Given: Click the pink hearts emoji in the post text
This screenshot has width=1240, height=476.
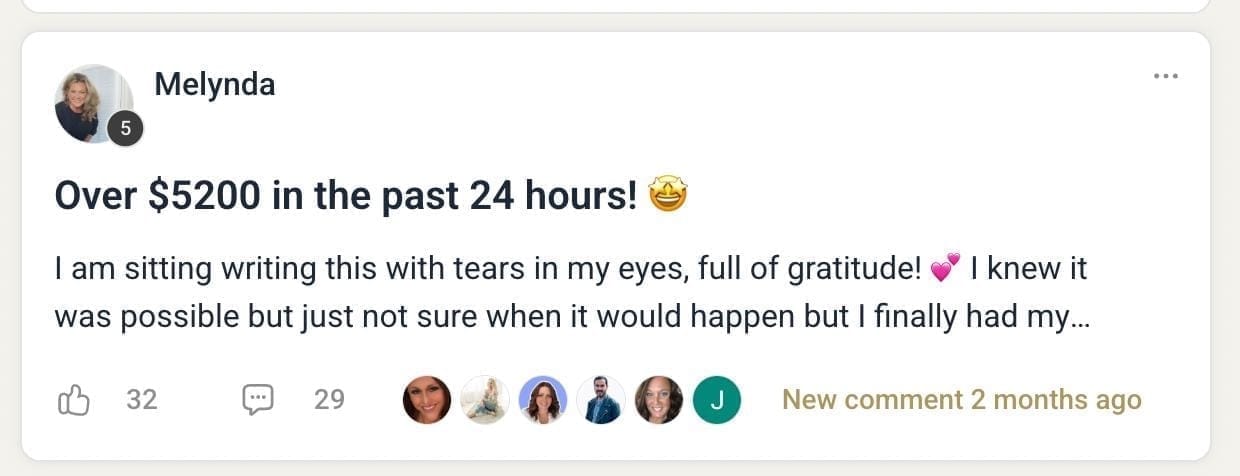Looking at the screenshot, I should tap(944, 268).
